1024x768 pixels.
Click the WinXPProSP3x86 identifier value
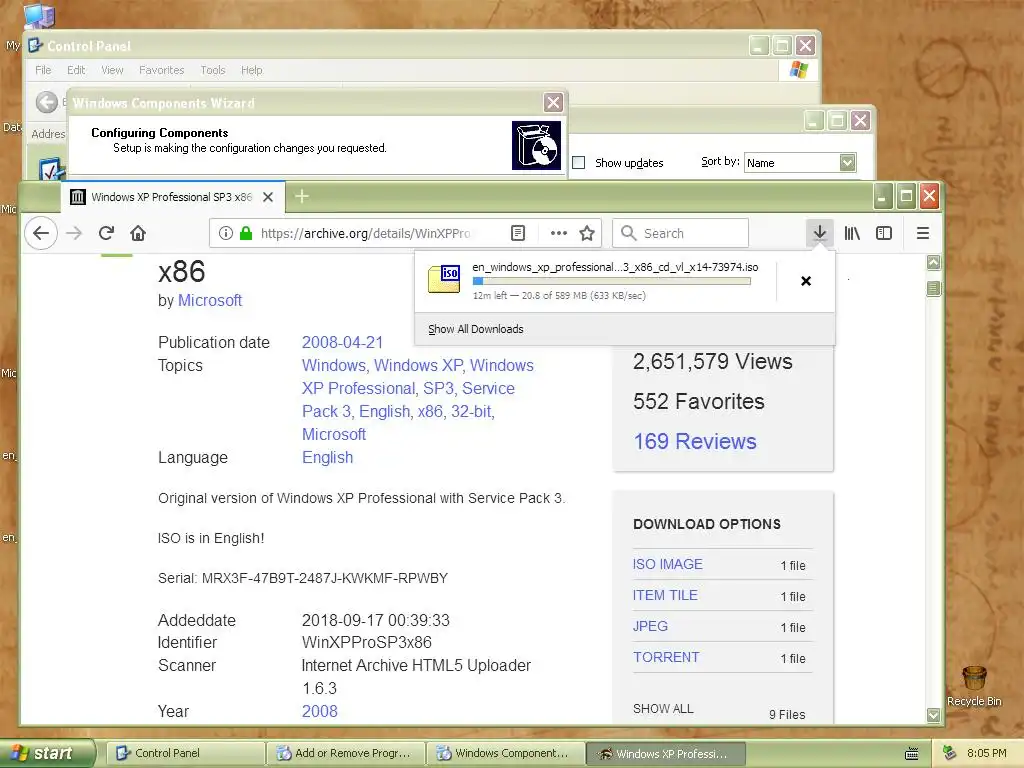point(366,642)
